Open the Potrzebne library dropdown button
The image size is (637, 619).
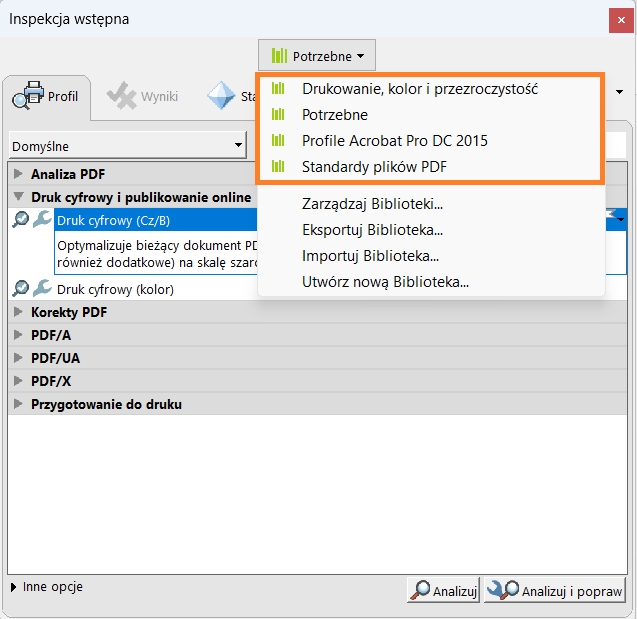[x=317, y=55]
